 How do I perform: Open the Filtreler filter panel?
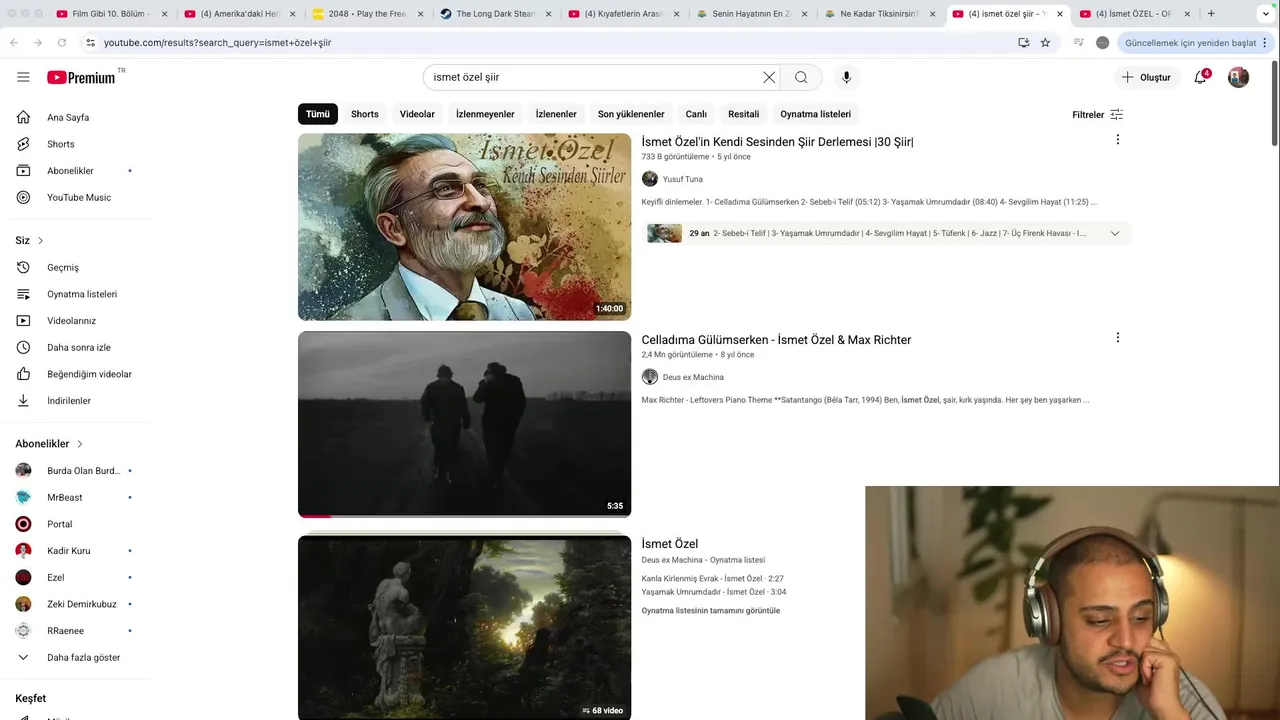(1097, 114)
